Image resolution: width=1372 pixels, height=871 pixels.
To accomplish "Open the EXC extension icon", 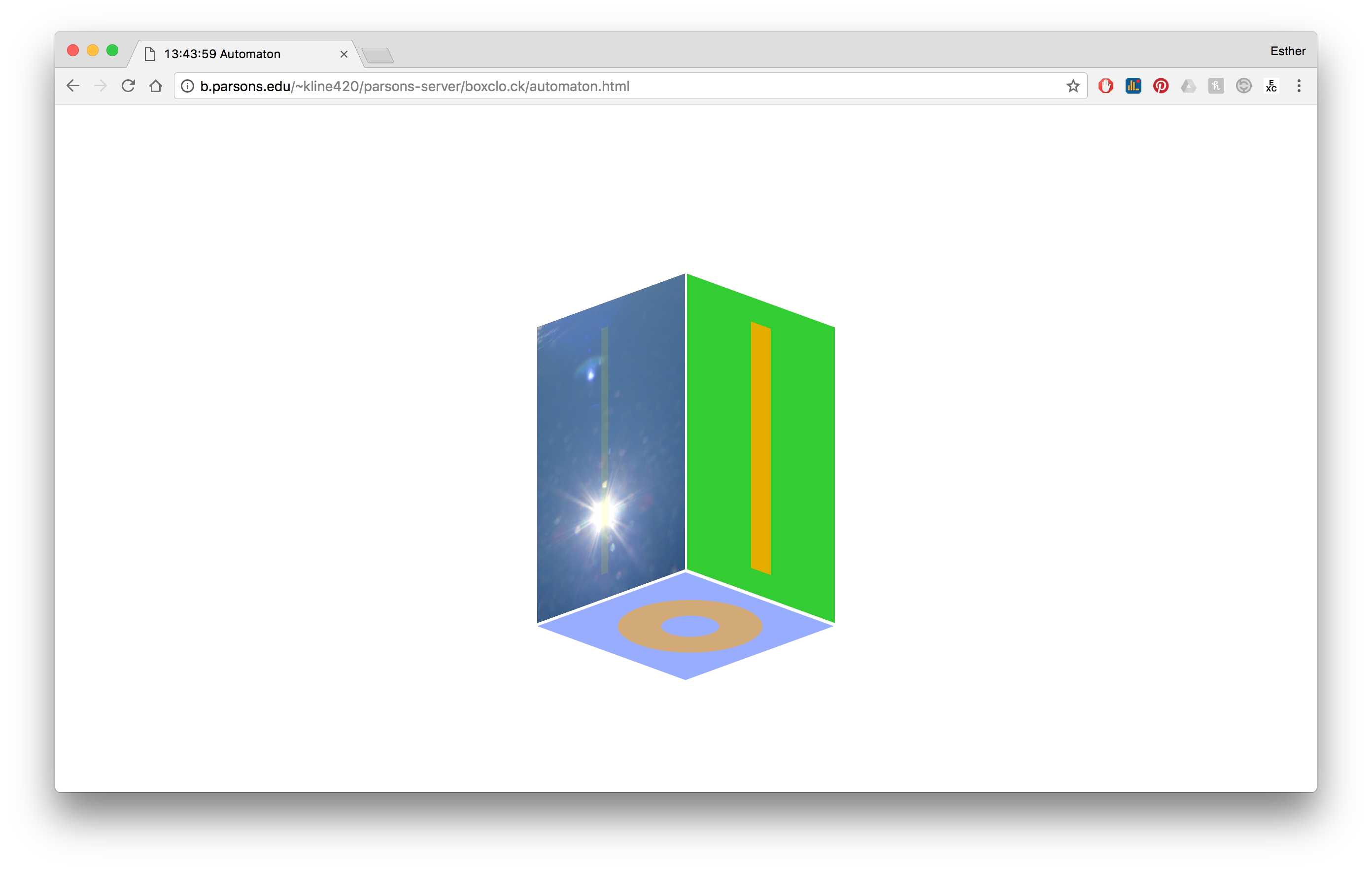I will click(1271, 86).
